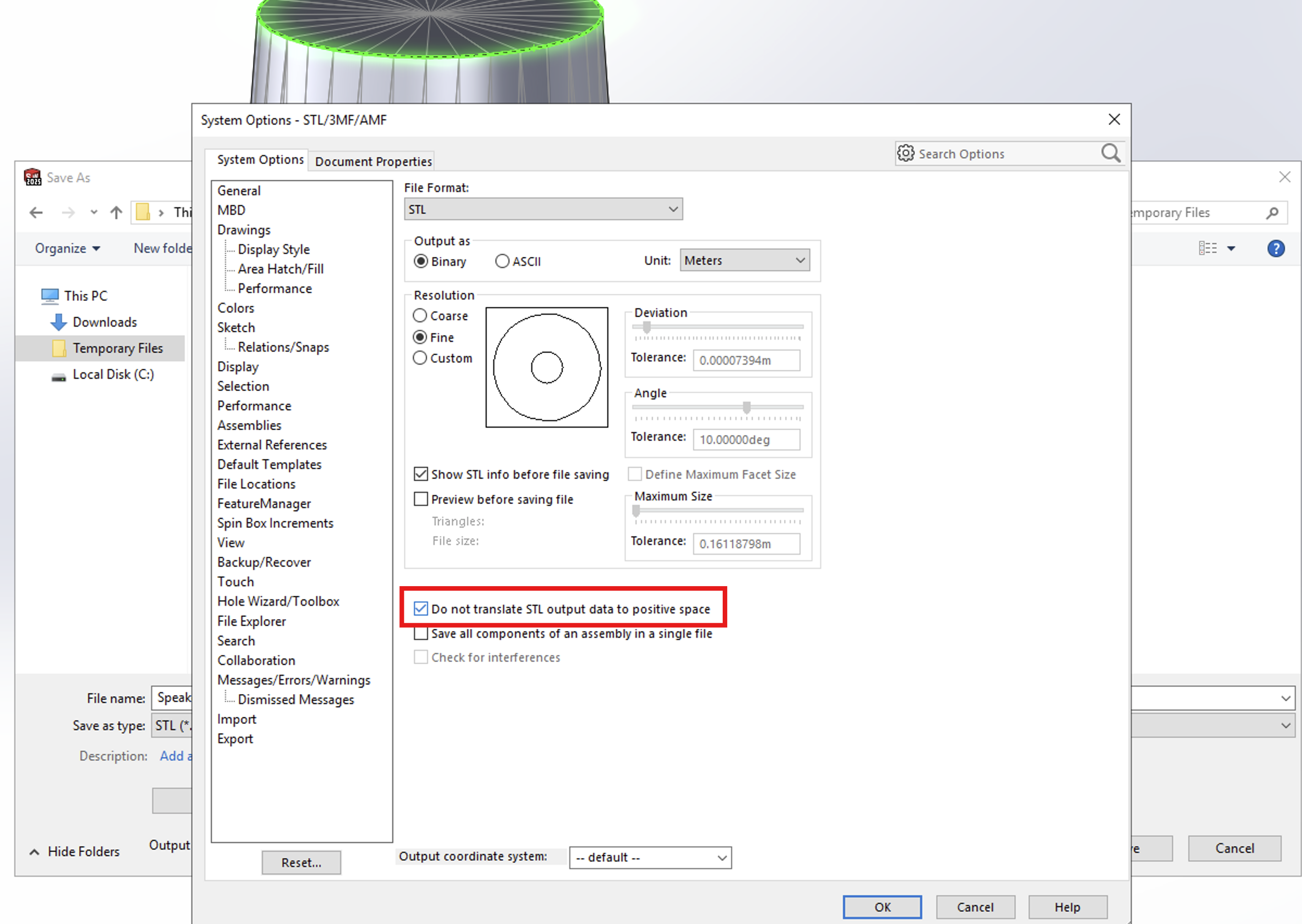
Task: Click Angle tolerance field 10.00000deg
Action: click(x=747, y=440)
